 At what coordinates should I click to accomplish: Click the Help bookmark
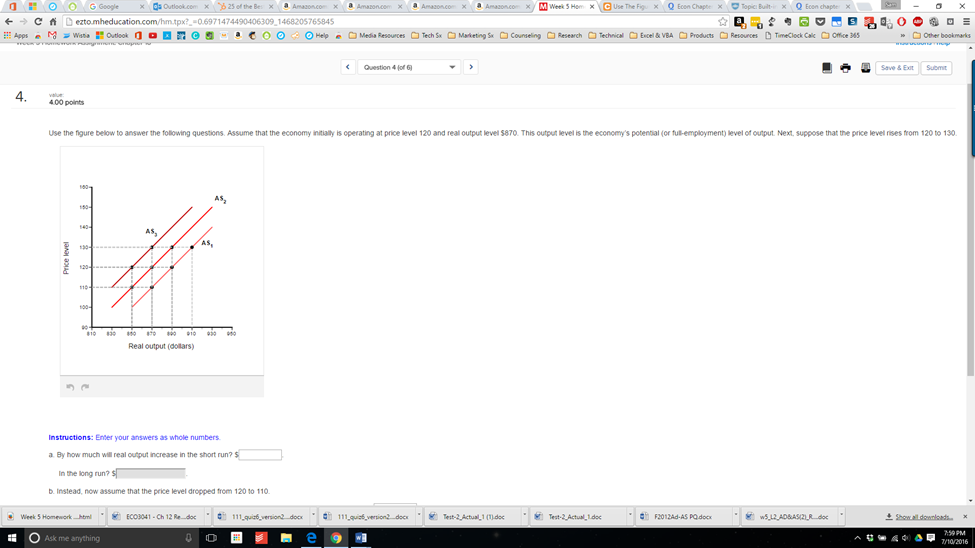317,35
